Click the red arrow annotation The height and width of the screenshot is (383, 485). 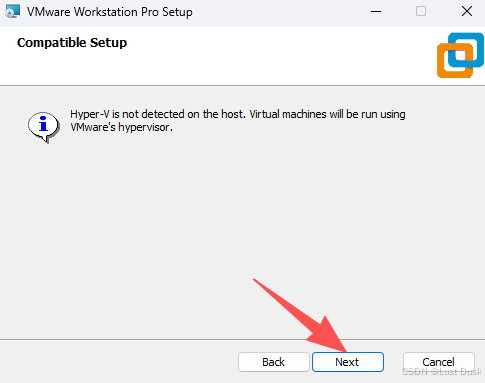pyautogui.click(x=300, y=315)
